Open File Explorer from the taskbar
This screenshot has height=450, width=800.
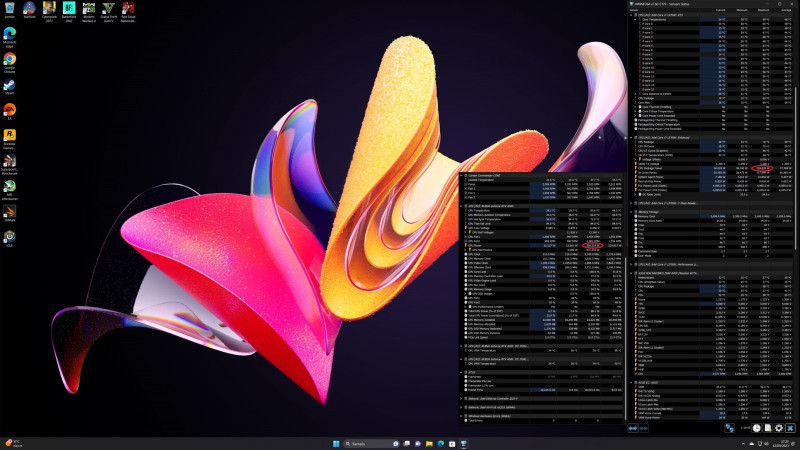(x=429, y=444)
